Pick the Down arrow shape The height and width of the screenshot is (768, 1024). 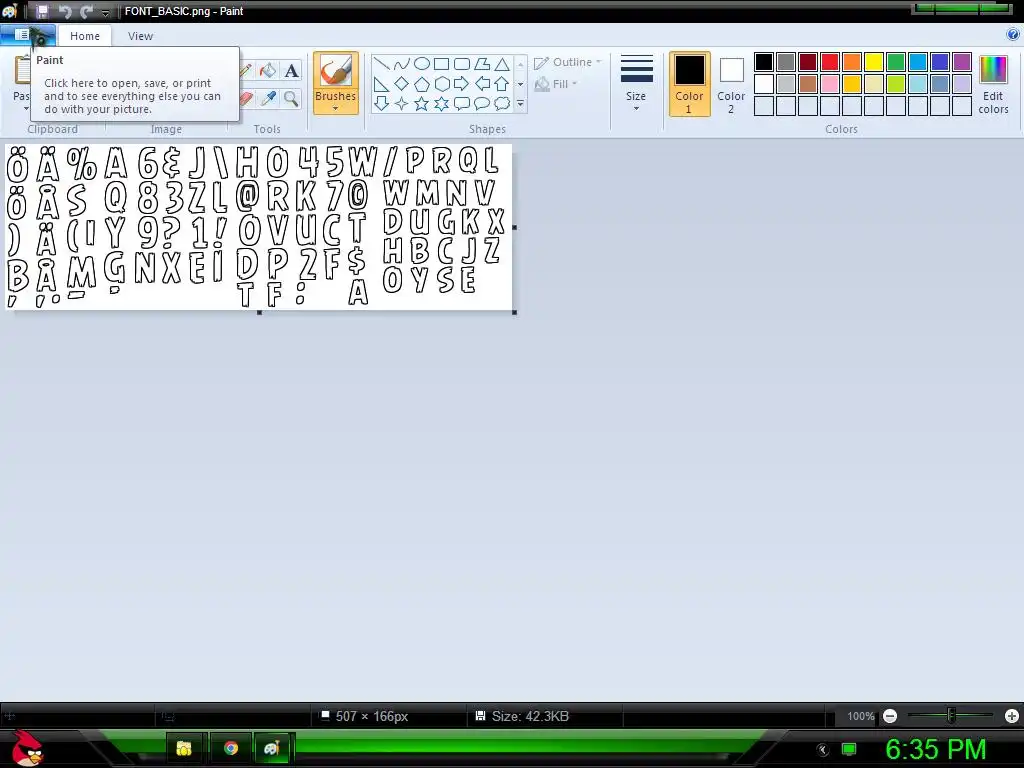(381, 103)
